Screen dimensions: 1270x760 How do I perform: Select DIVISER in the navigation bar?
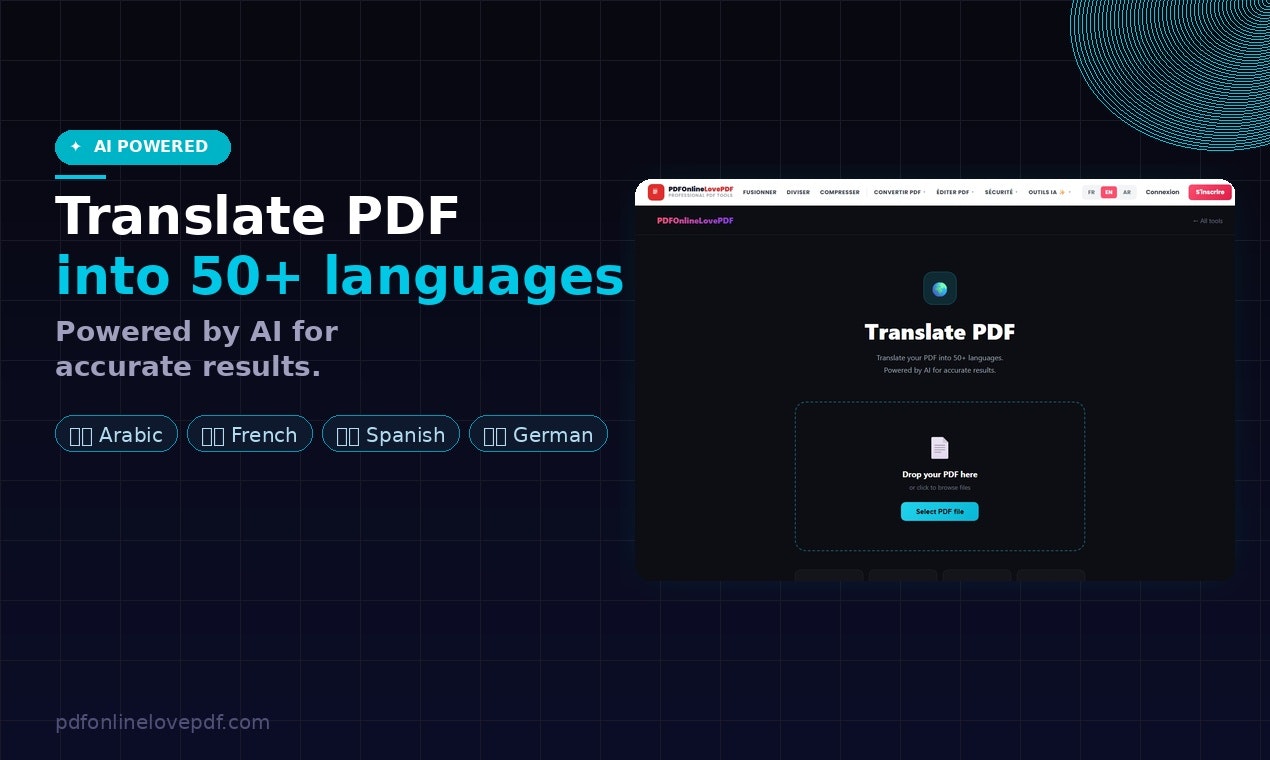[800, 192]
